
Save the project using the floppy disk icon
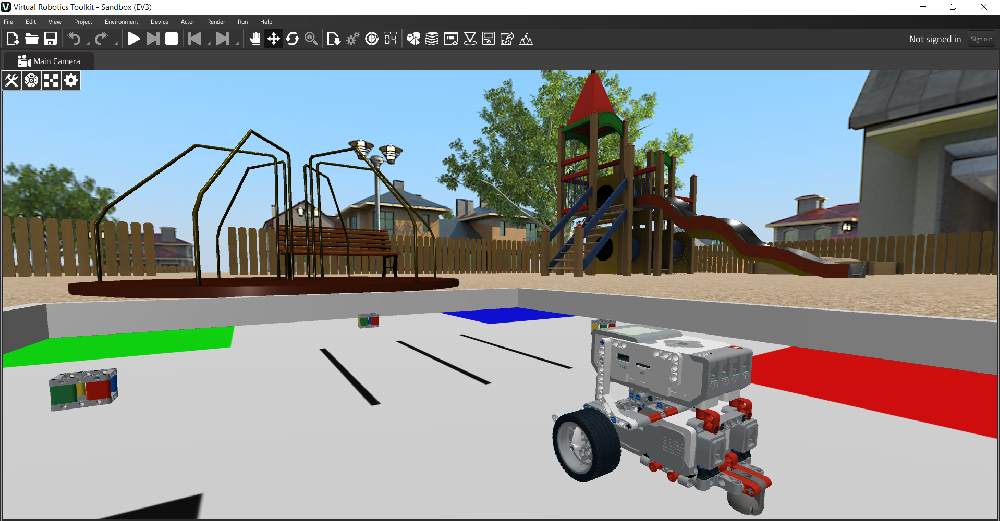49,39
